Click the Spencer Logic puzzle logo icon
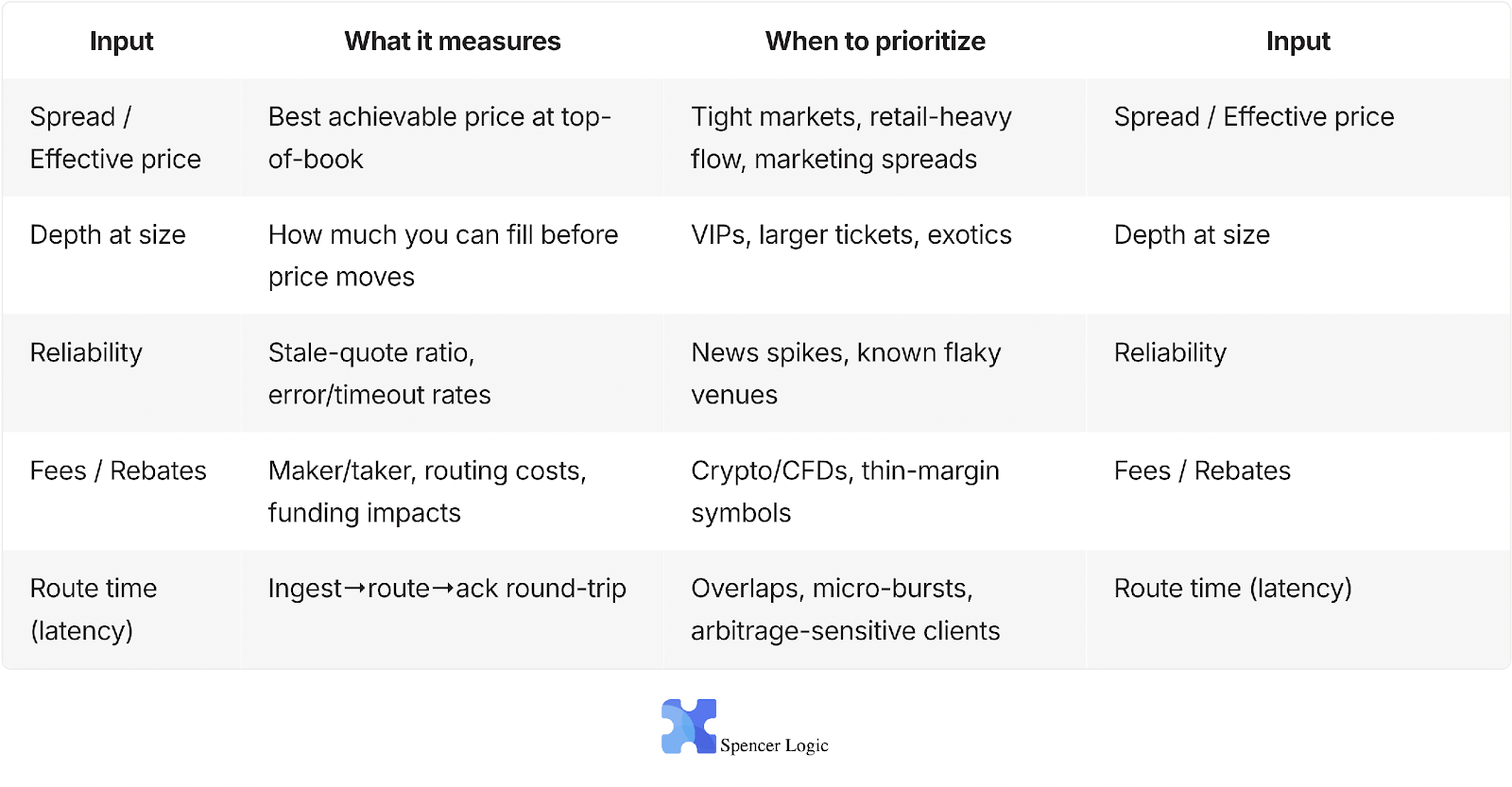1512x787 pixels. (x=689, y=726)
